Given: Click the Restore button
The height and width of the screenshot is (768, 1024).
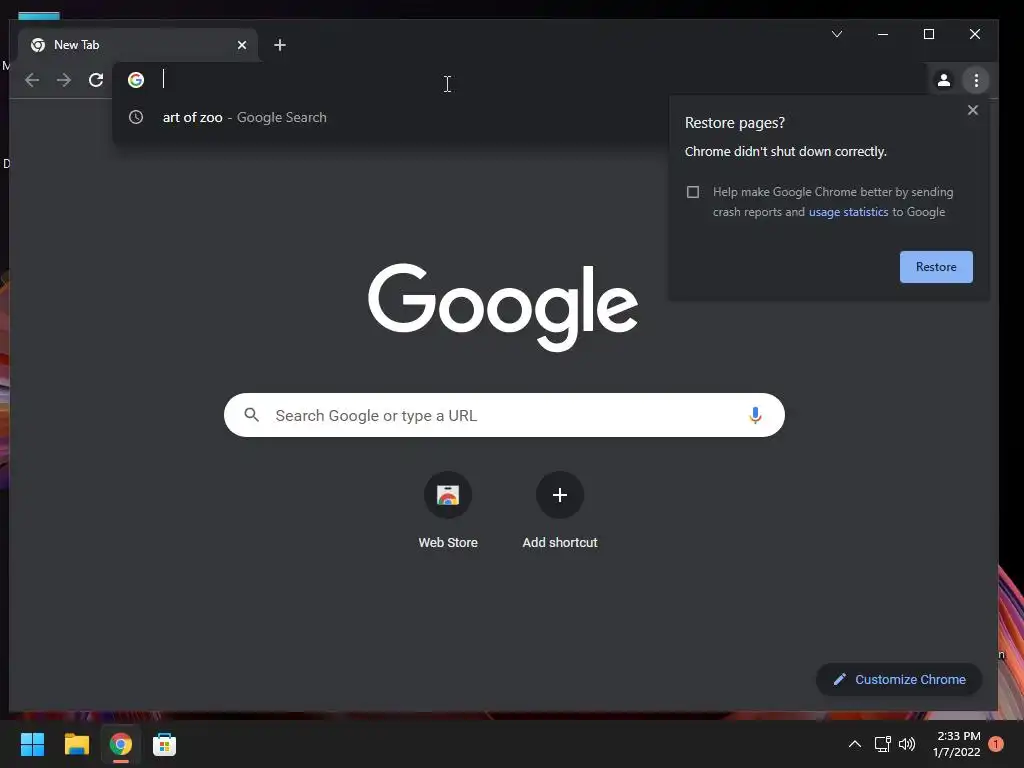Looking at the screenshot, I should (x=936, y=266).
